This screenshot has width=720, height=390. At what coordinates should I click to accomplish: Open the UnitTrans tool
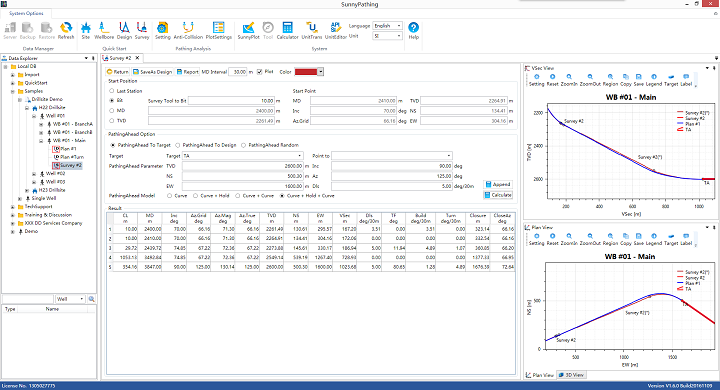point(312,30)
